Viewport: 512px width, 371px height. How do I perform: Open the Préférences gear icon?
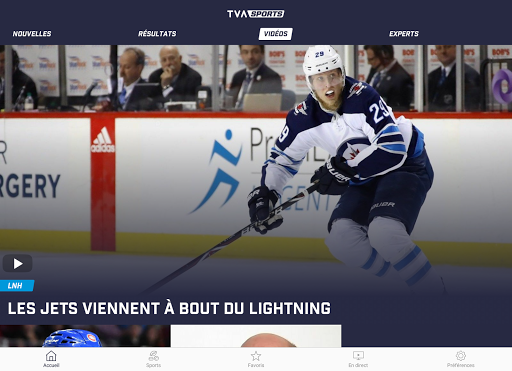click(x=461, y=356)
